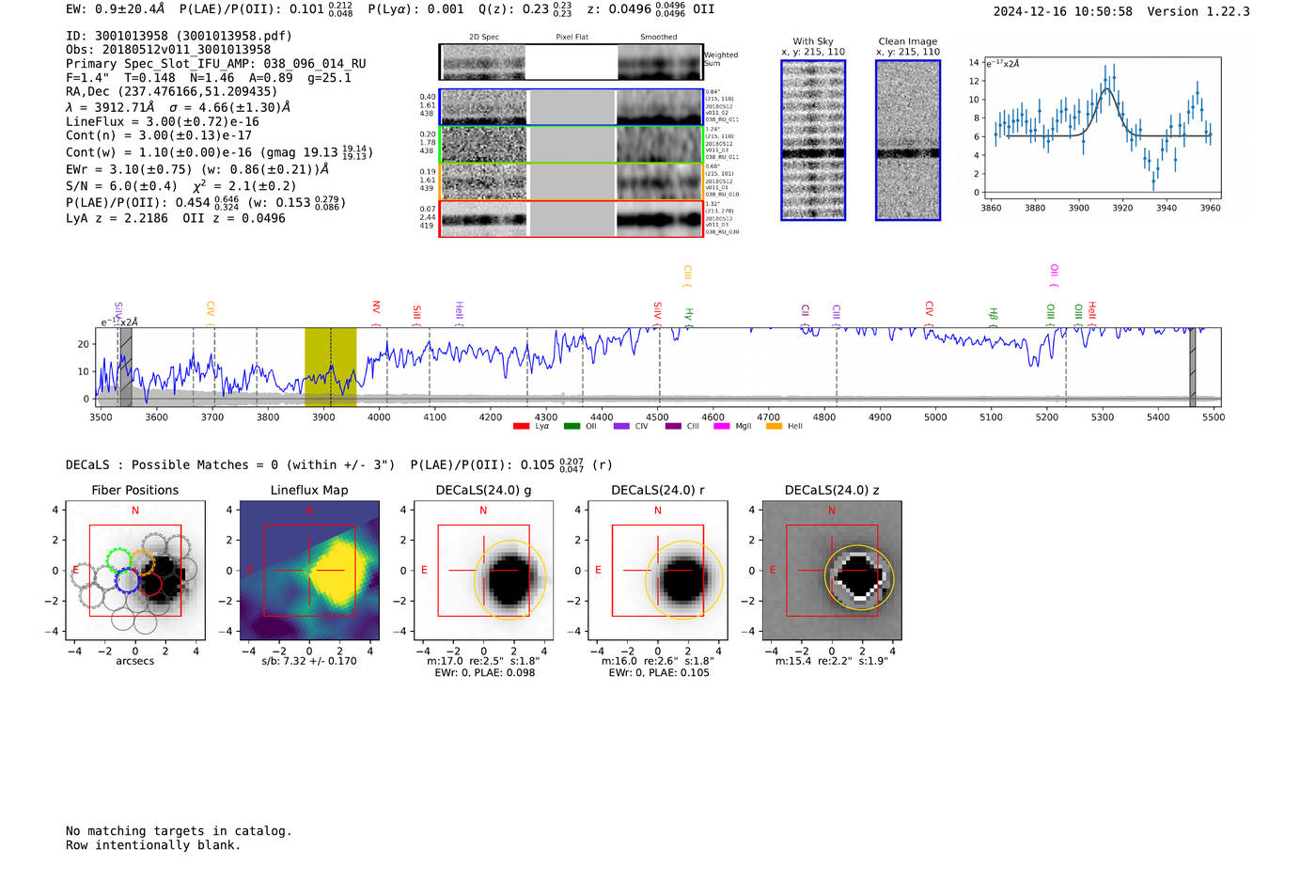The image size is (1316, 896).
Task: Select the Row intentionally blank text
Action: click(x=153, y=845)
